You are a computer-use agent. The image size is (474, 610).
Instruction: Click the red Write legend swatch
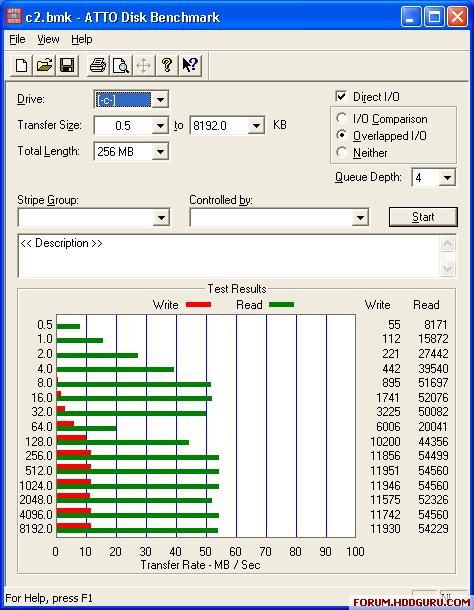198,305
